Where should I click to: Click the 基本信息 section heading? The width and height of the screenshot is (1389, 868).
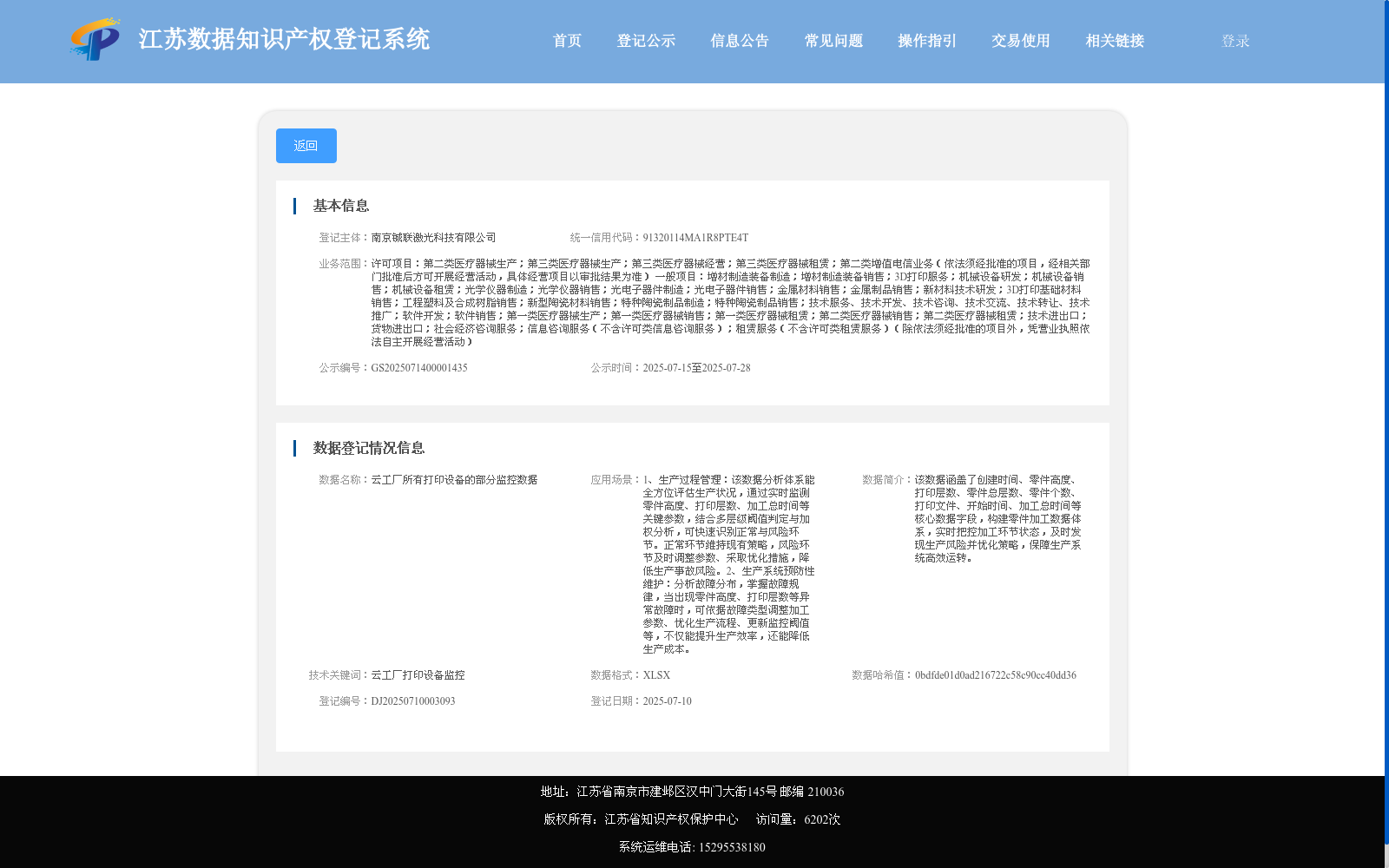[341, 206]
